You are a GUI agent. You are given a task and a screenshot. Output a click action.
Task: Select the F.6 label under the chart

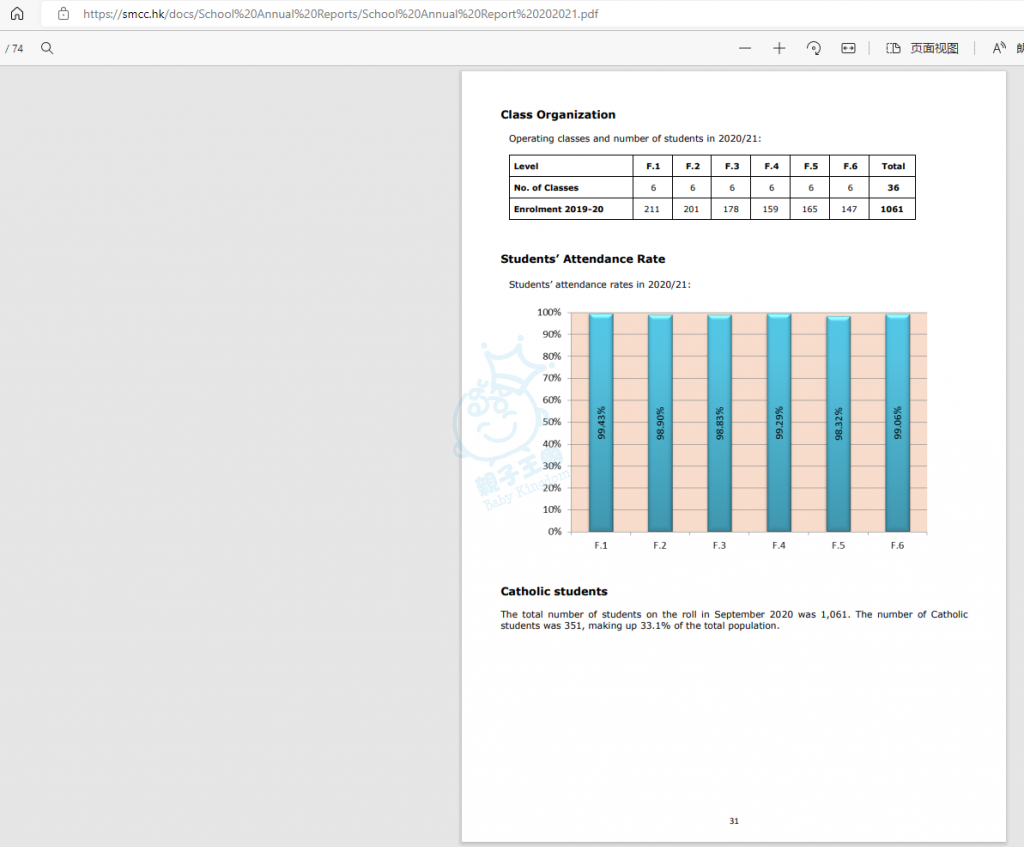[897, 545]
